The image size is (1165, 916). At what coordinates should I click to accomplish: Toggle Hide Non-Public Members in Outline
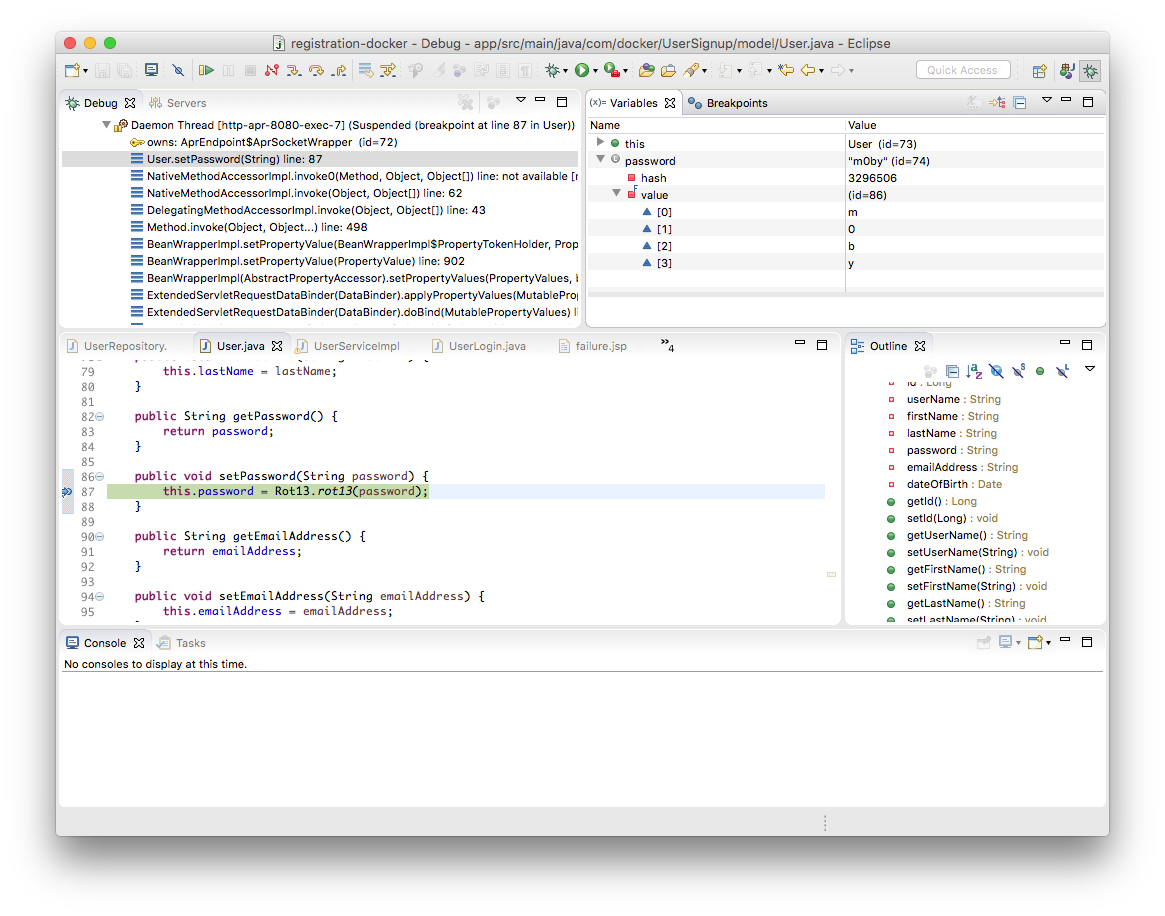click(1040, 371)
